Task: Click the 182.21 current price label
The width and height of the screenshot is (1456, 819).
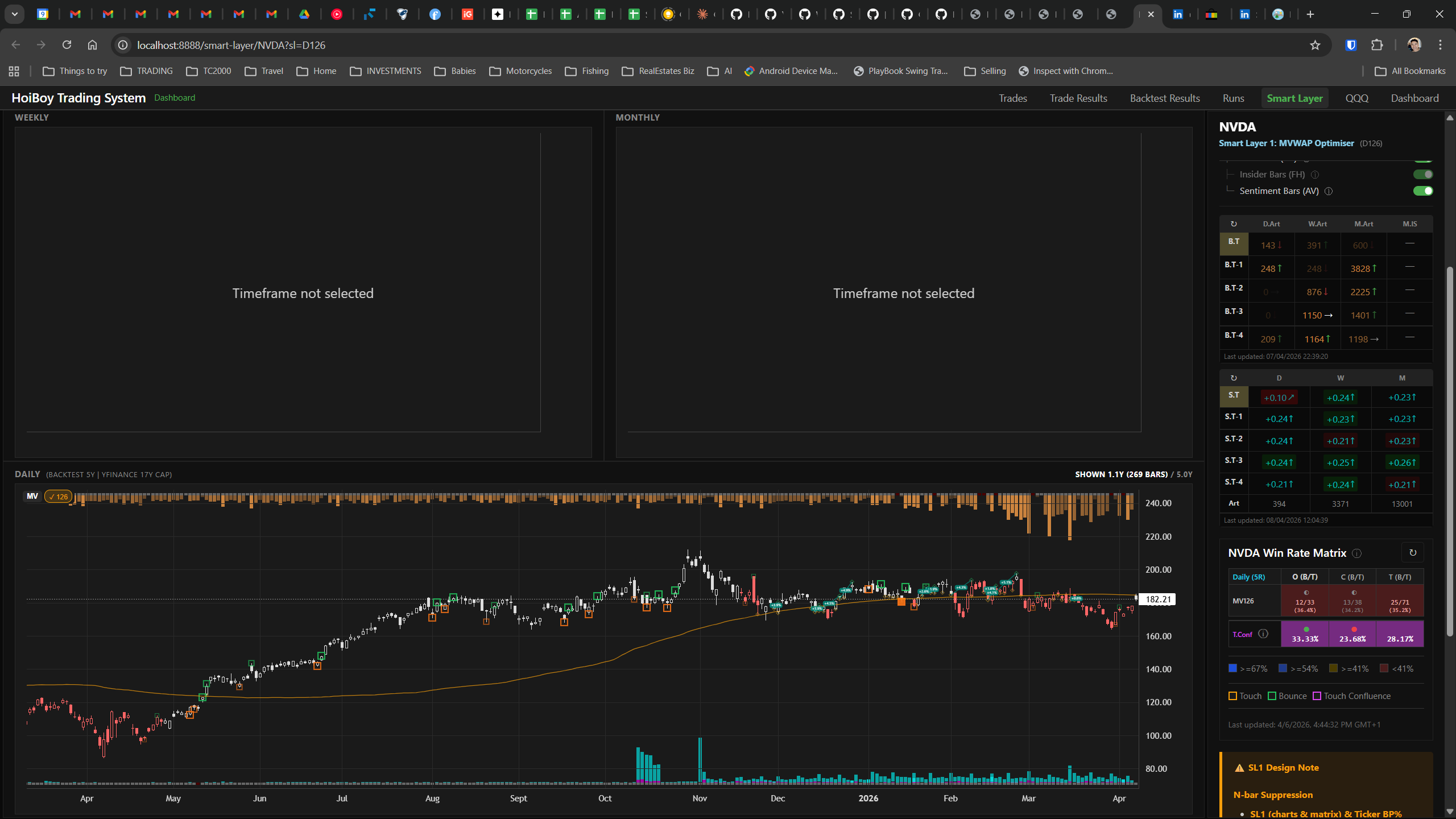Action: click(1159, 599)
